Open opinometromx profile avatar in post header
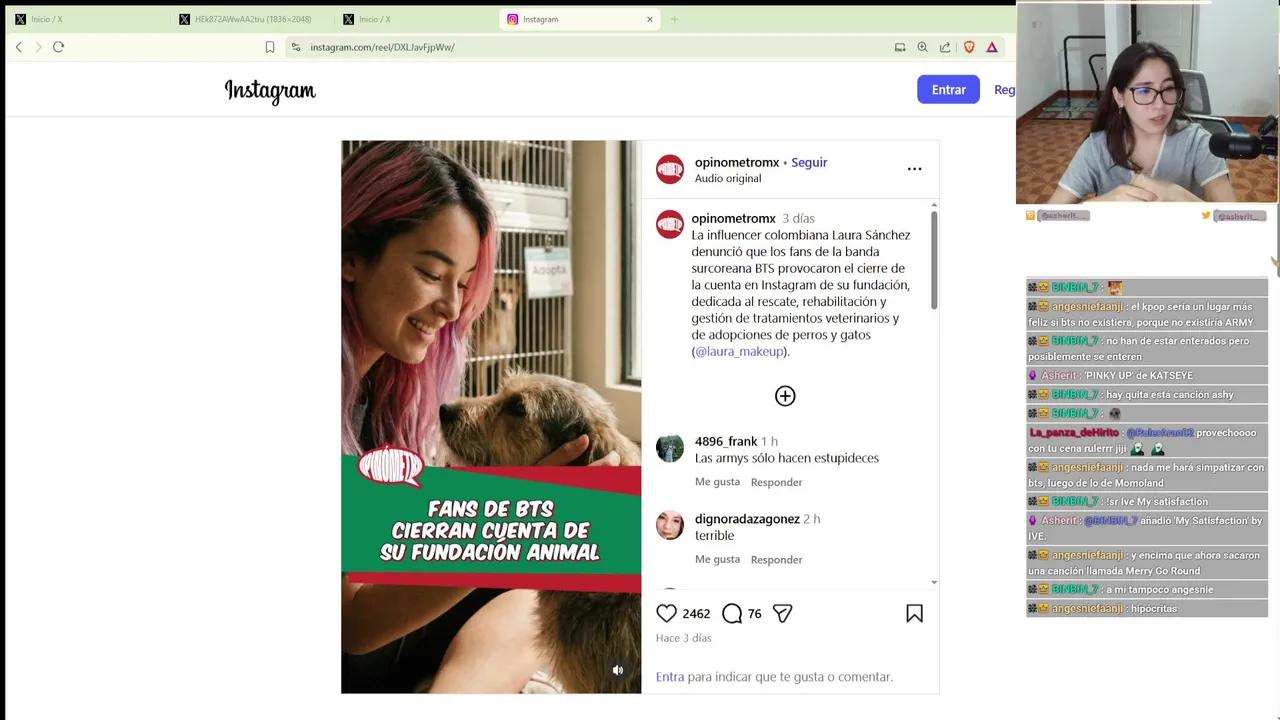 (670, 169)
